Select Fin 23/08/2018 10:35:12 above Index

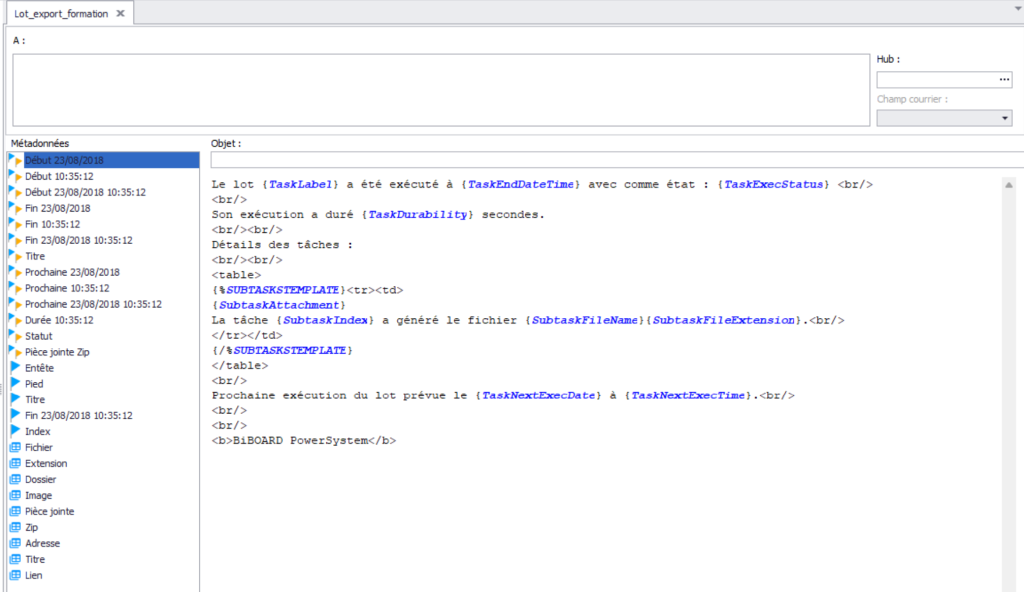pyautogui.click(x=78, y=415)
